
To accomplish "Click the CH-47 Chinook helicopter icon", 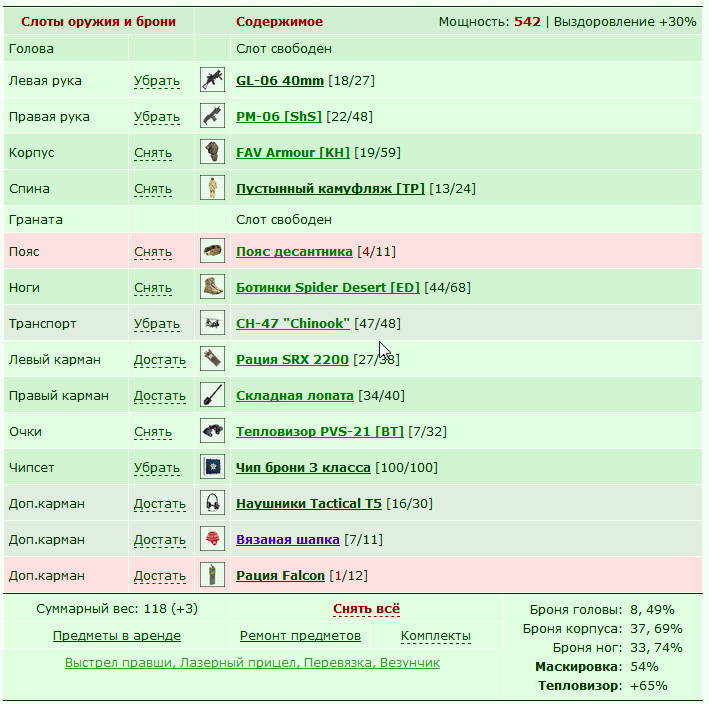I will pyautogui.click(x=213, y=323).
